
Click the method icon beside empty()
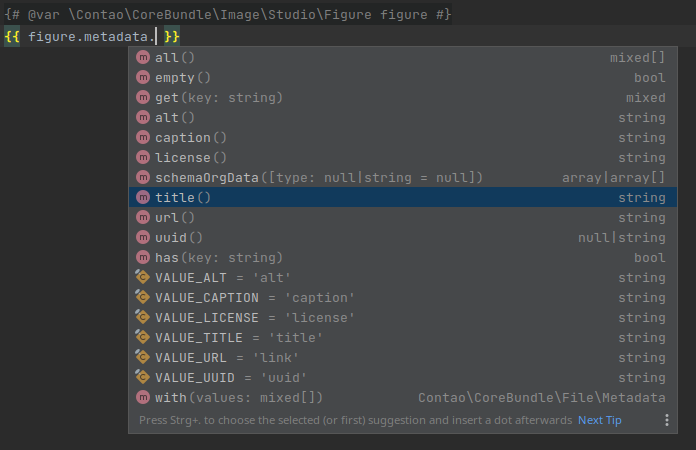click(143, 78)
